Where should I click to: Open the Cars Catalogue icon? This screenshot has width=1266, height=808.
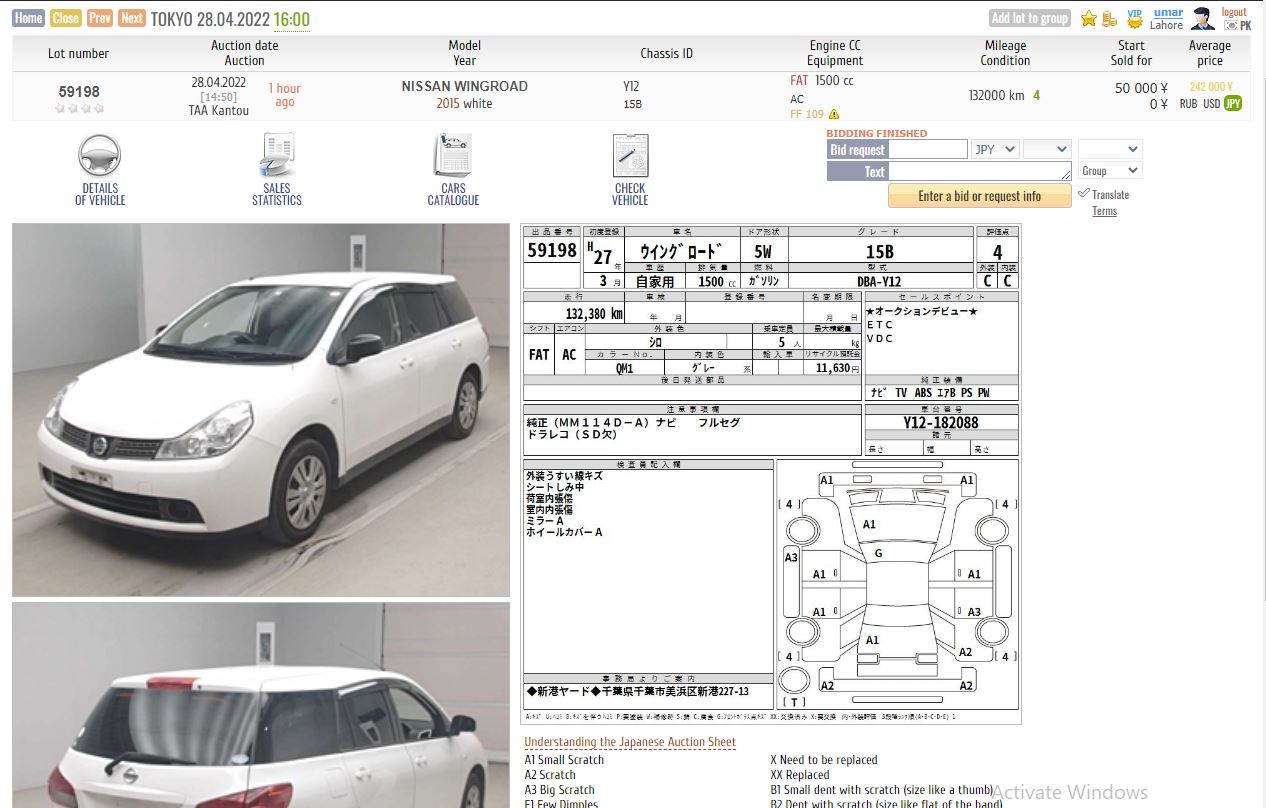(x=453, y=157)
